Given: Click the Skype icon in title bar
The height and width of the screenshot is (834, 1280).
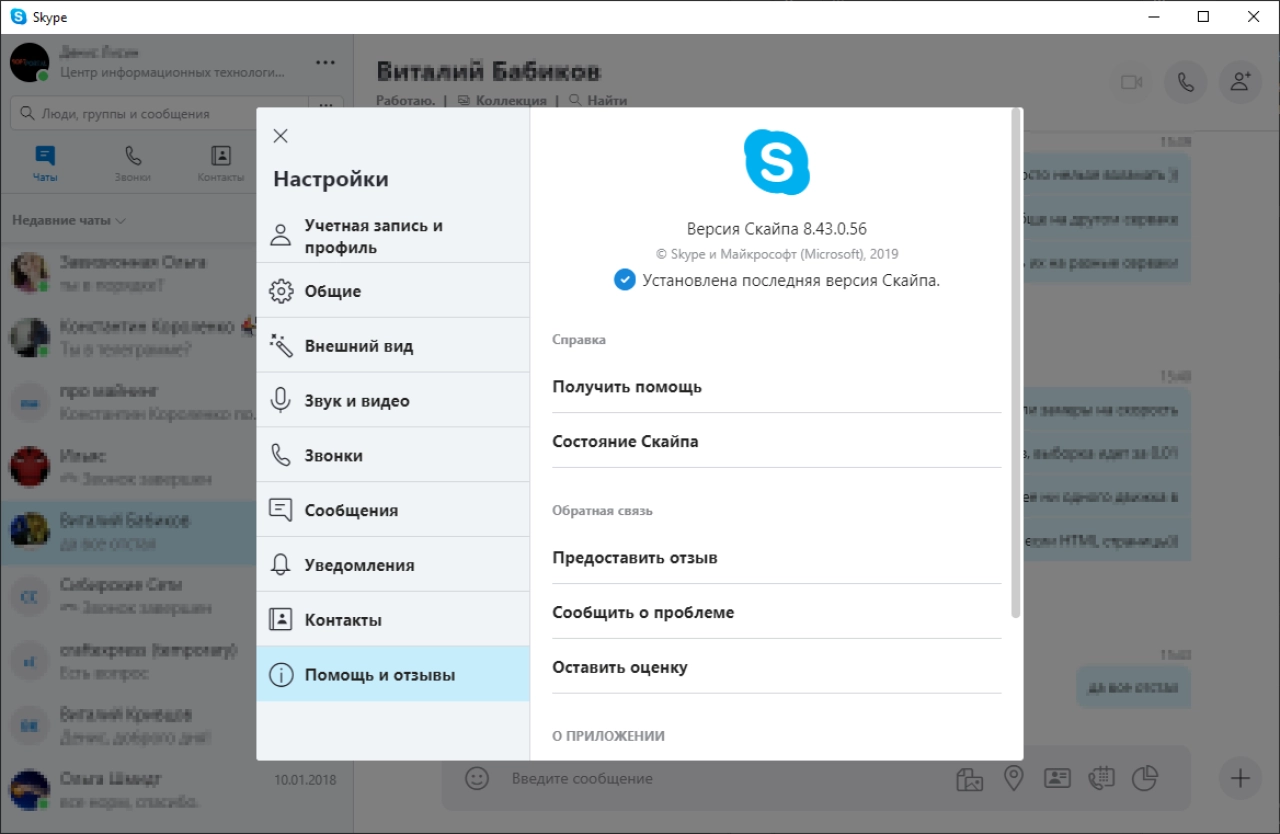Looking at the screenshot, I should tap(19, 17).
